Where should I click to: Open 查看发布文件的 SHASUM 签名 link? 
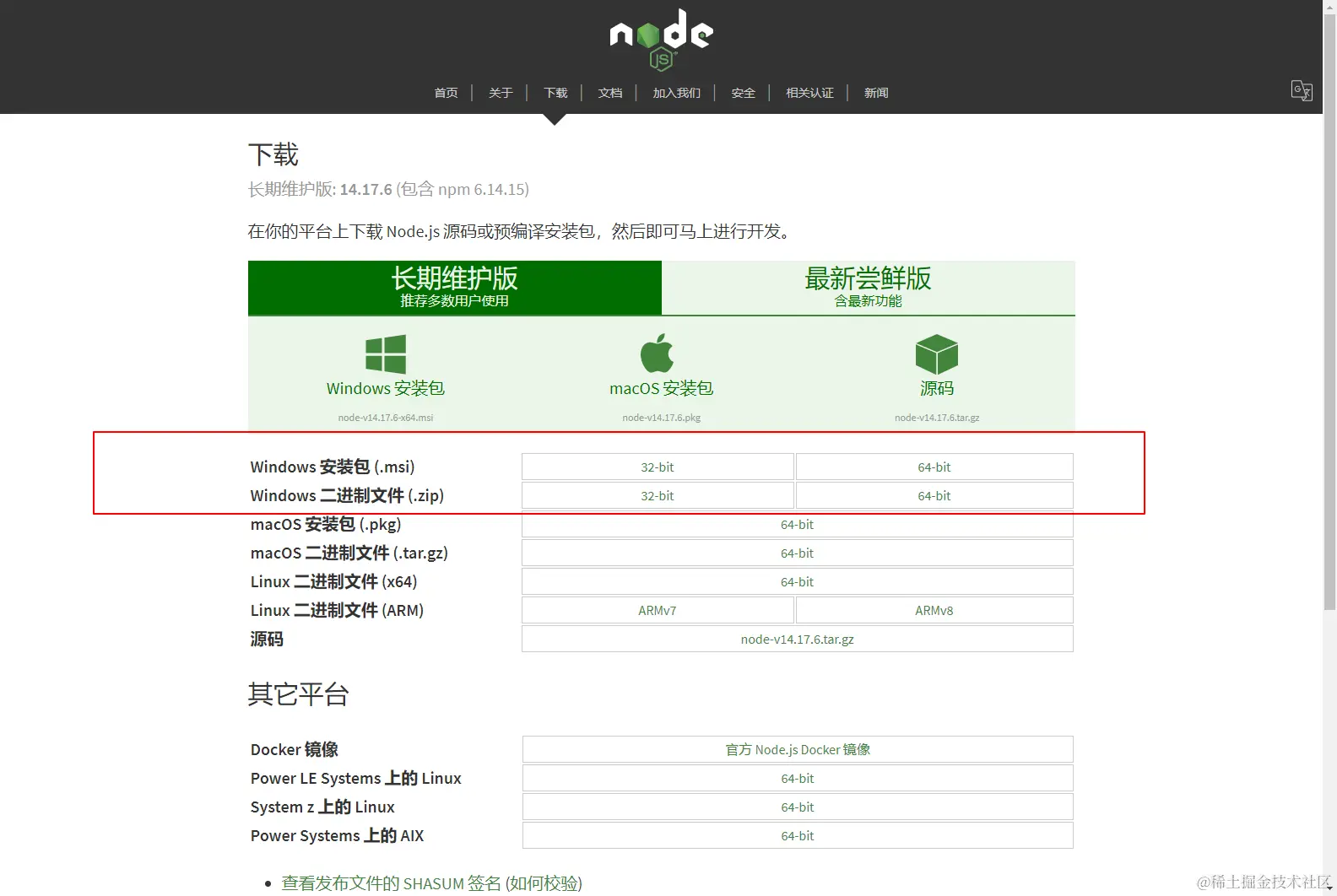[391, 883]
